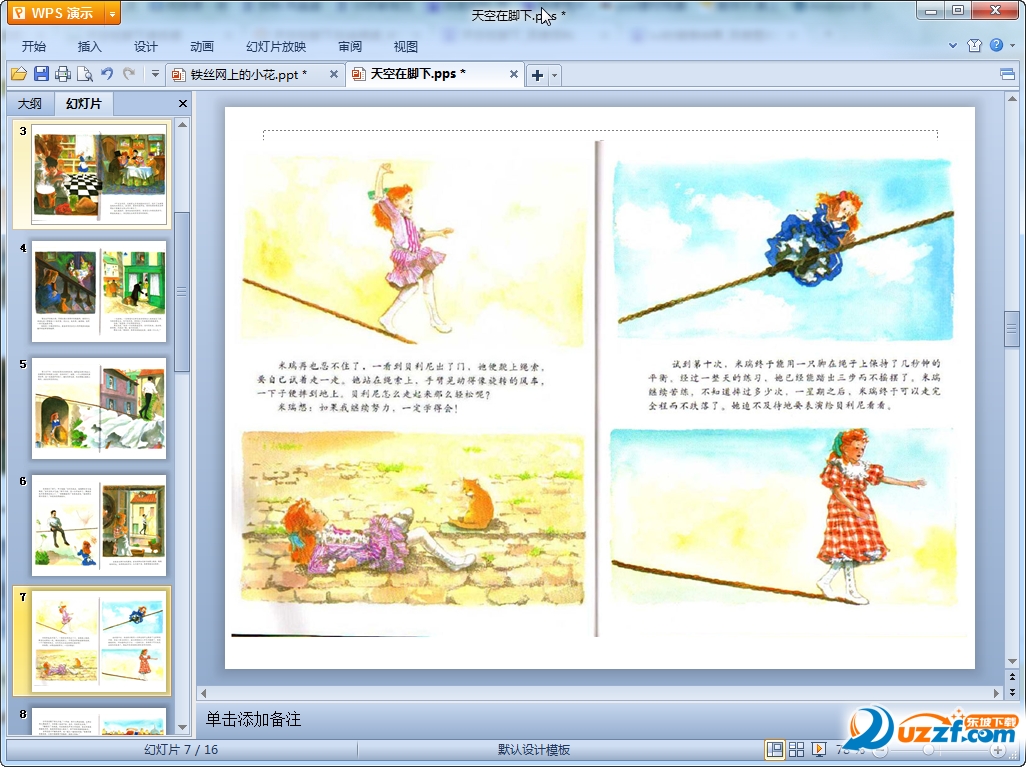Click thumbnail pane scroll down arrow
The image size is (1026, 767).
click(183, 727)
